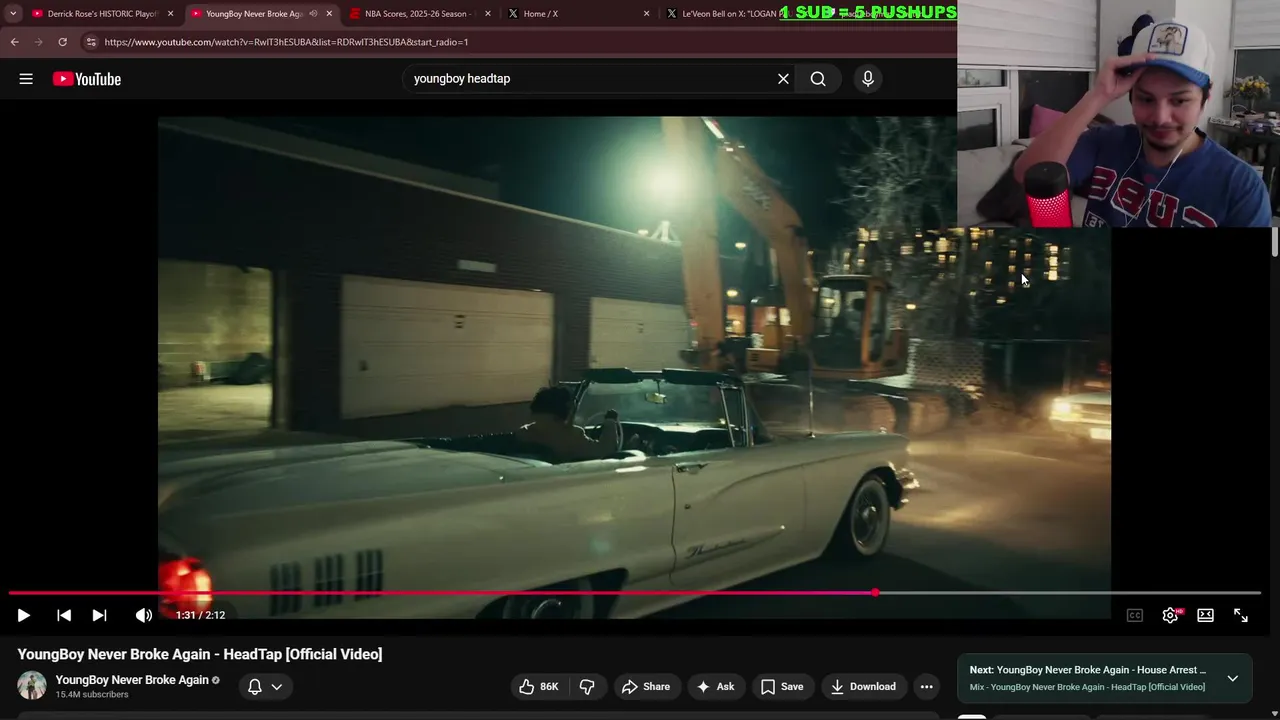Screen dimensions: 1280x720
Task: Click the 15.4M subscribers text
Action: (x=92, y=695)
